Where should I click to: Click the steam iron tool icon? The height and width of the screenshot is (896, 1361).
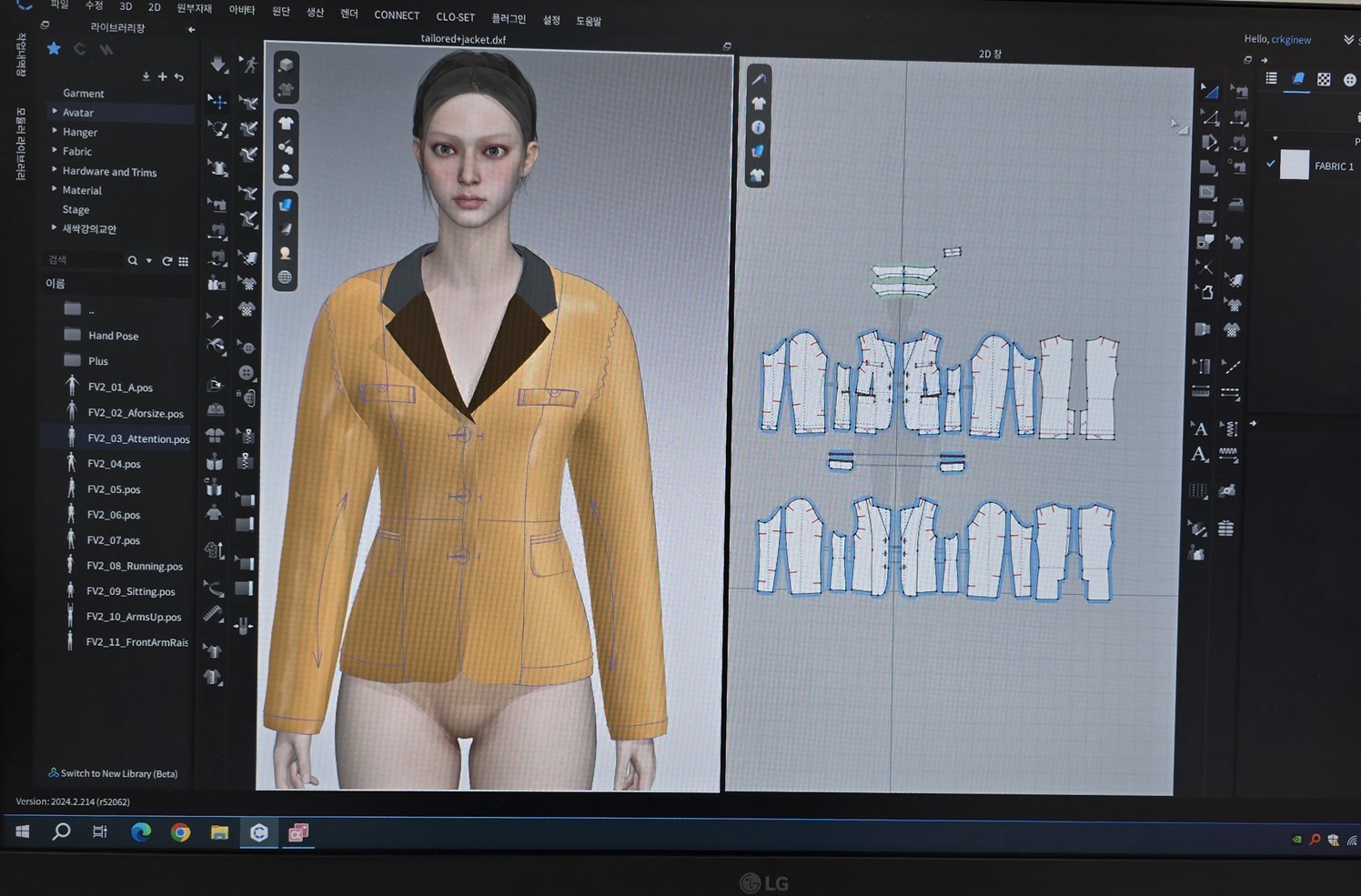(1235, 204)
